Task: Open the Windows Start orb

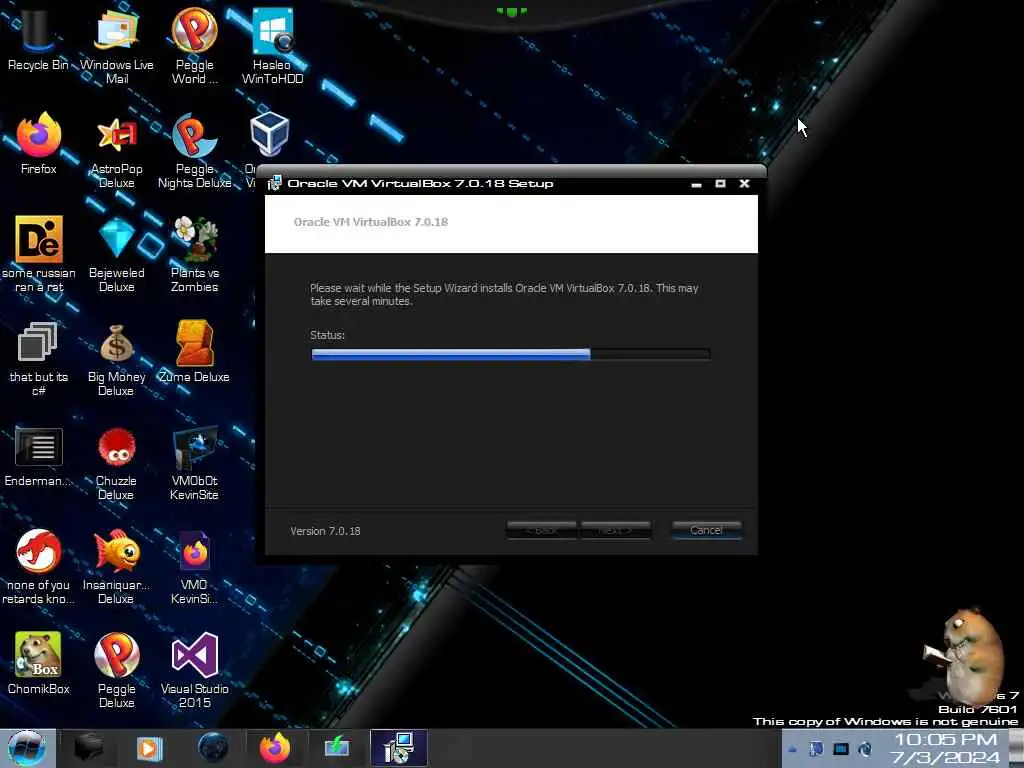Action: (27, 748)
